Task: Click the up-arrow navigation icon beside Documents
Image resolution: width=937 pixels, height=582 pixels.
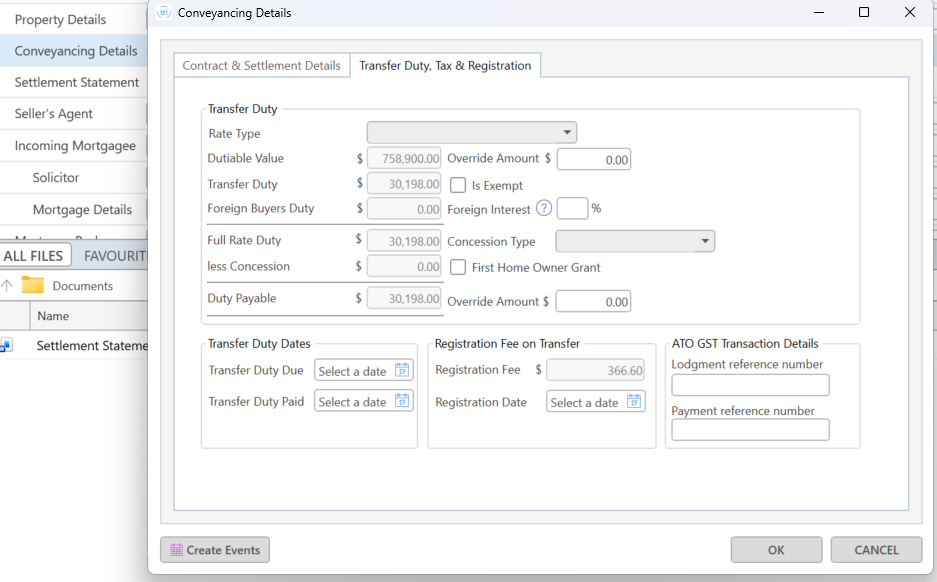Action: tap(7, 286)
